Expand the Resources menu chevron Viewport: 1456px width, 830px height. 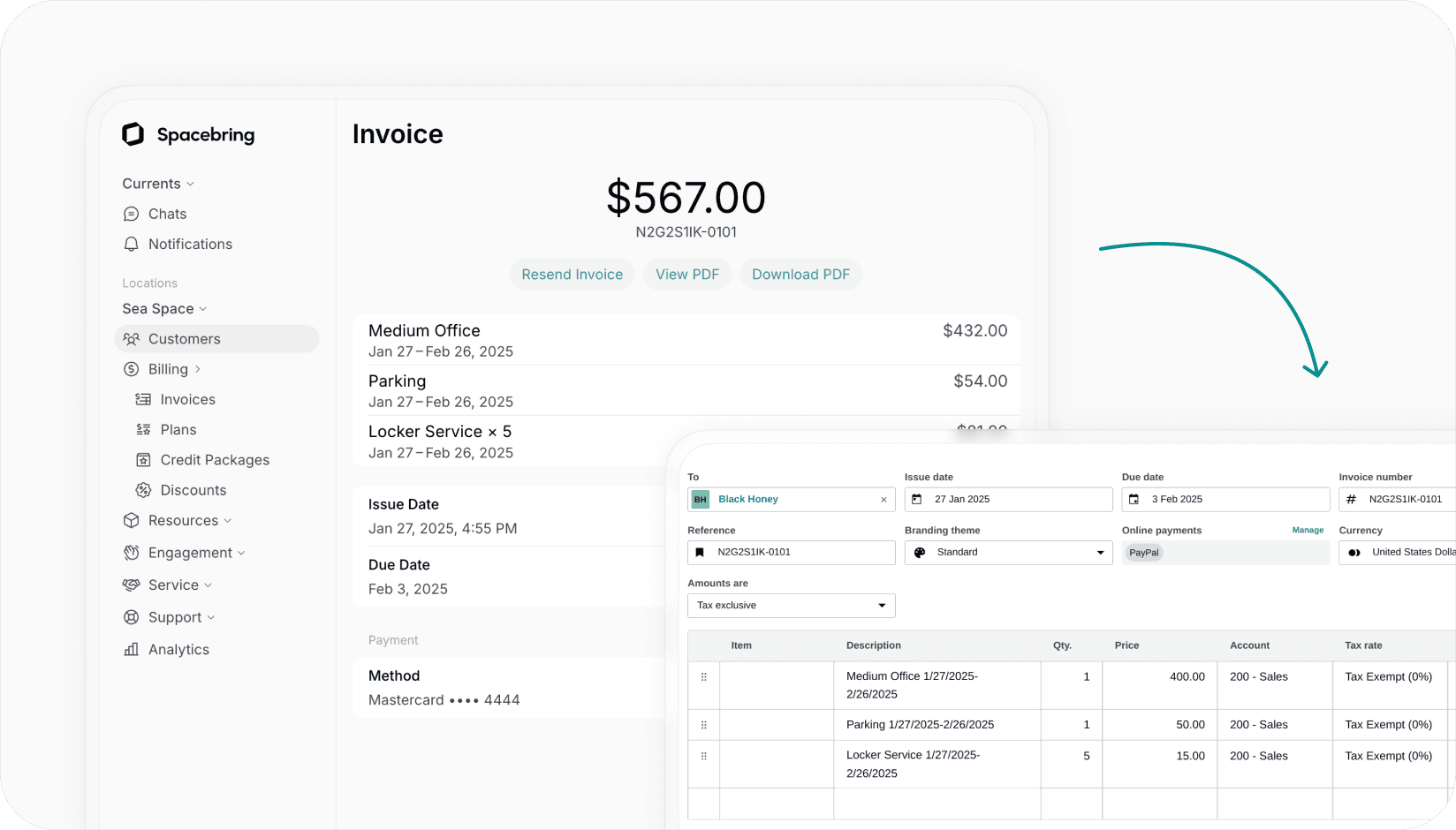pos(228,521)
